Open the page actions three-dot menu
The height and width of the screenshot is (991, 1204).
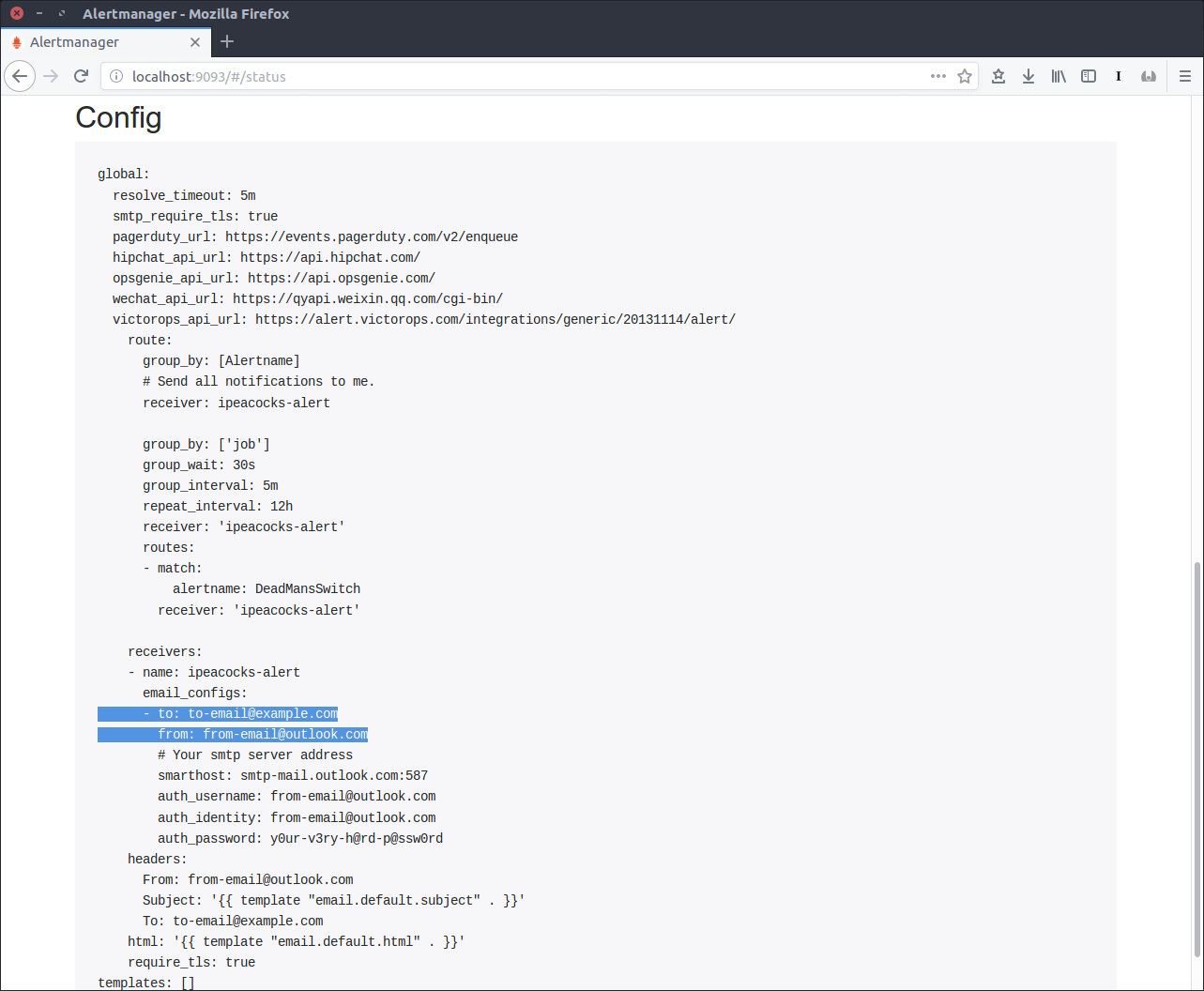tap(938, 76)
